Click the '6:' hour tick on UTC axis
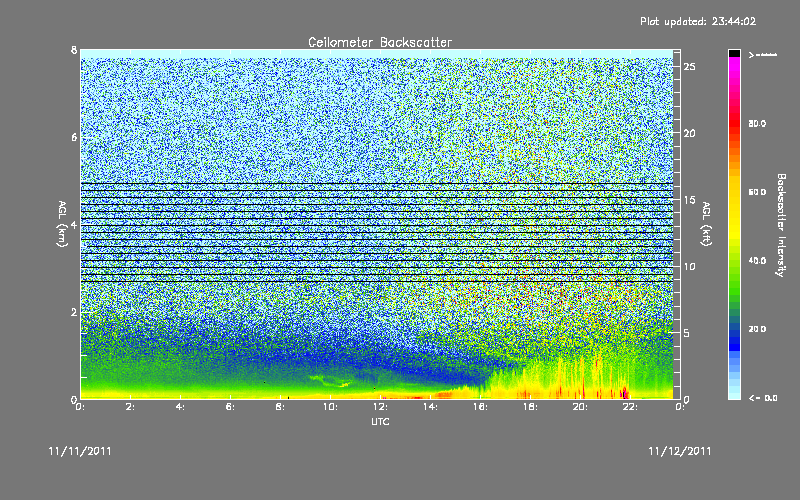800x500 pixels. tap(231, 407)
